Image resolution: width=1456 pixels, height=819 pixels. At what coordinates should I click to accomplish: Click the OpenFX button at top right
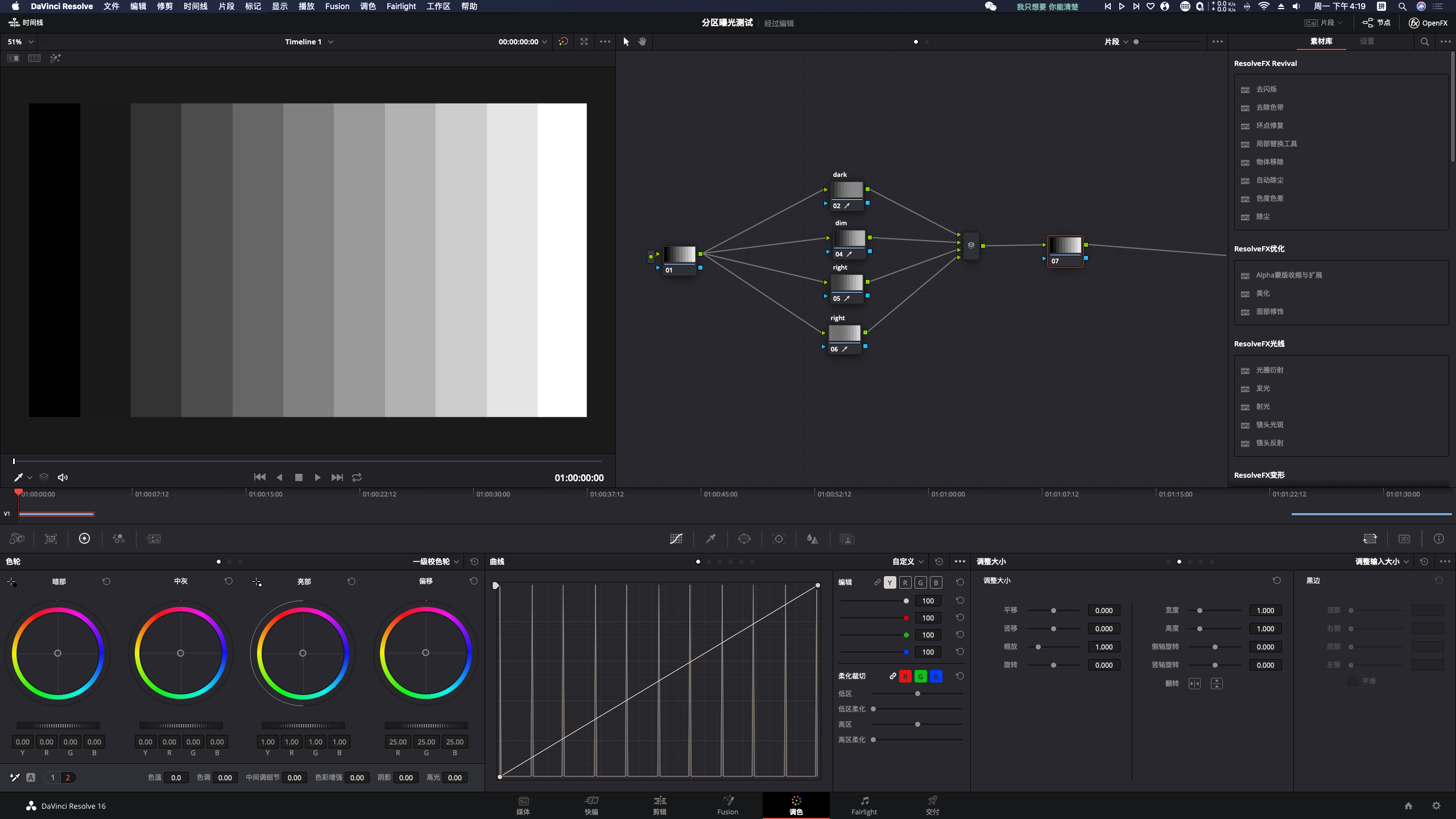tap(1428, 23)
